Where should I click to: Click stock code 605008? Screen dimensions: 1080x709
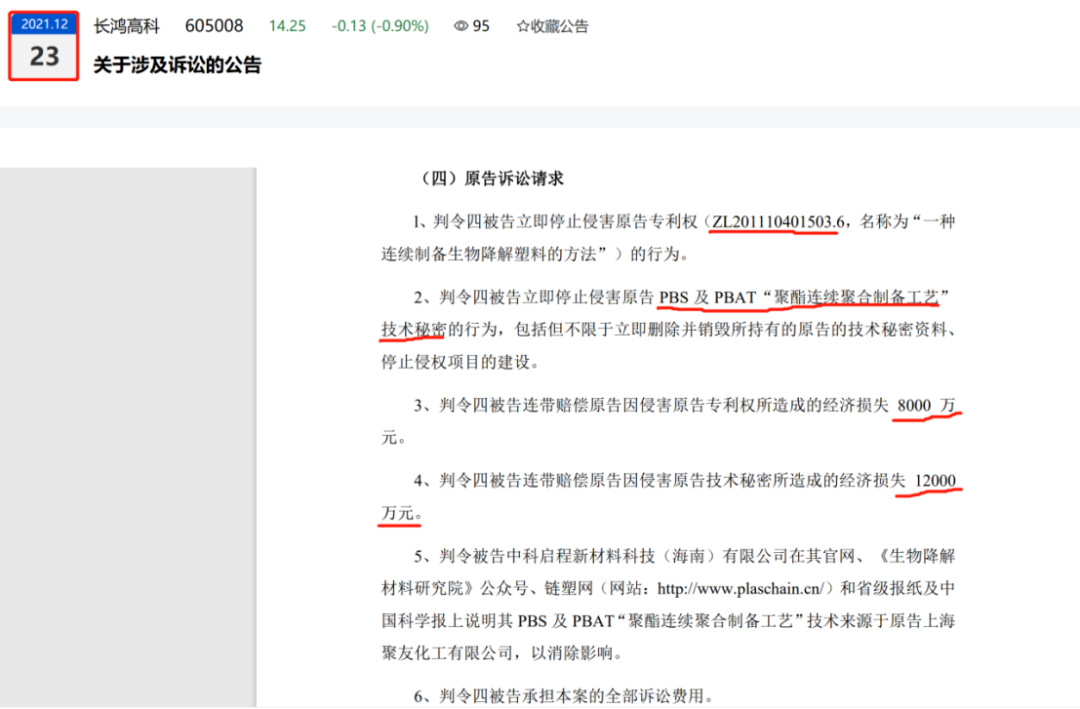[214, 26]
